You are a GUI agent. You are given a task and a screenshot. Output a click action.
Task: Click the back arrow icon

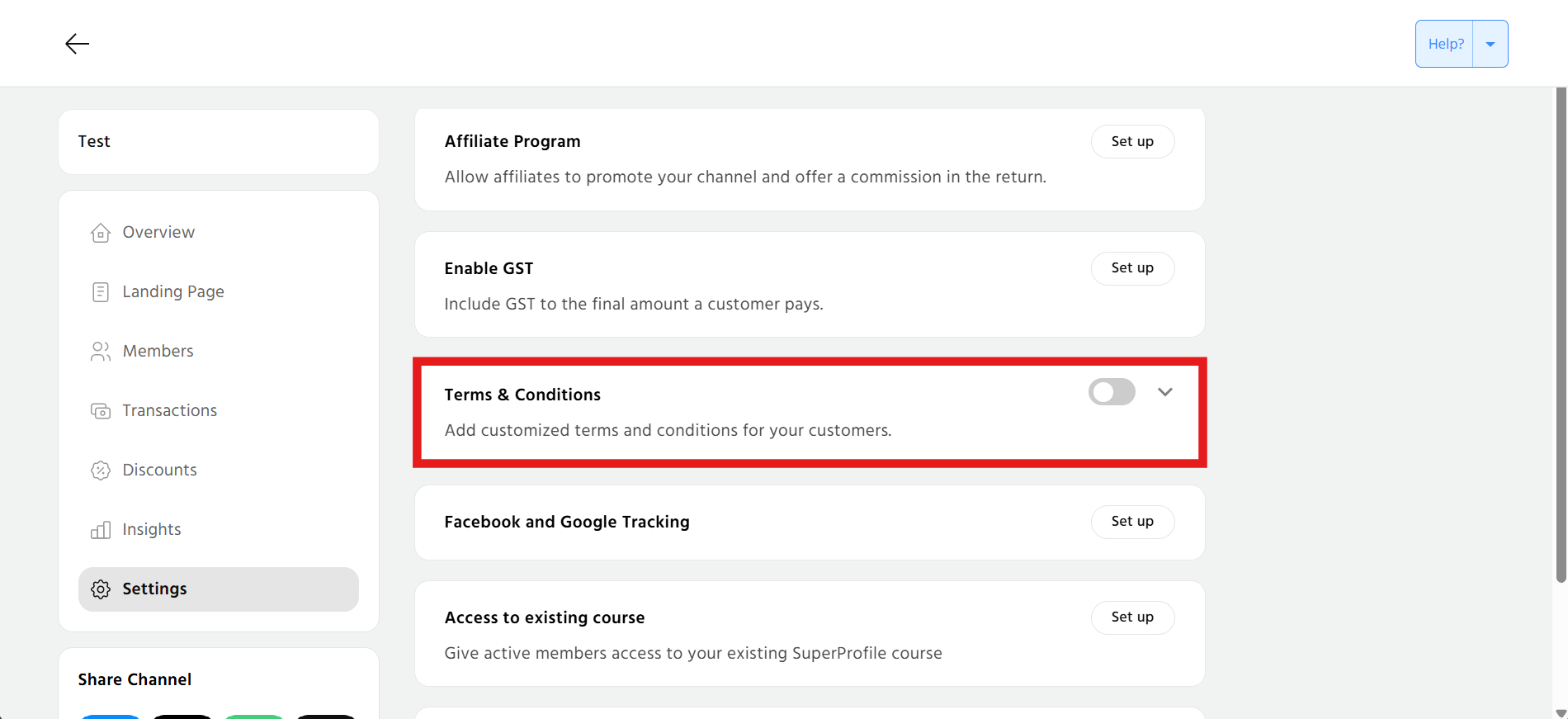tap(77, 44)
